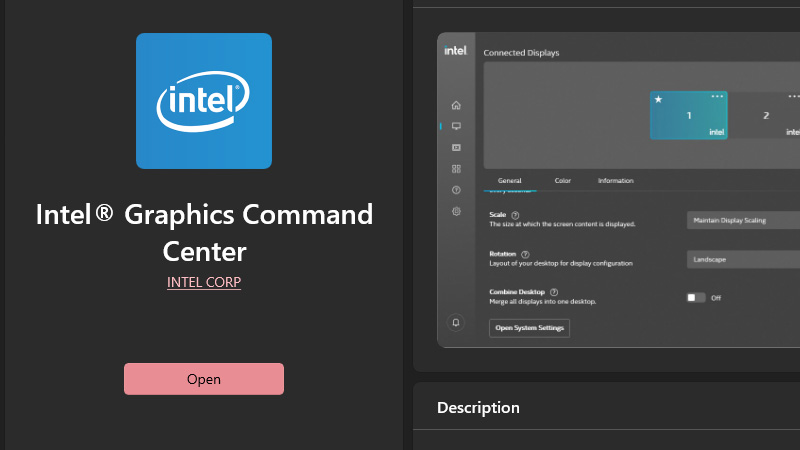Click the Description heading

[x=478, y=408]
